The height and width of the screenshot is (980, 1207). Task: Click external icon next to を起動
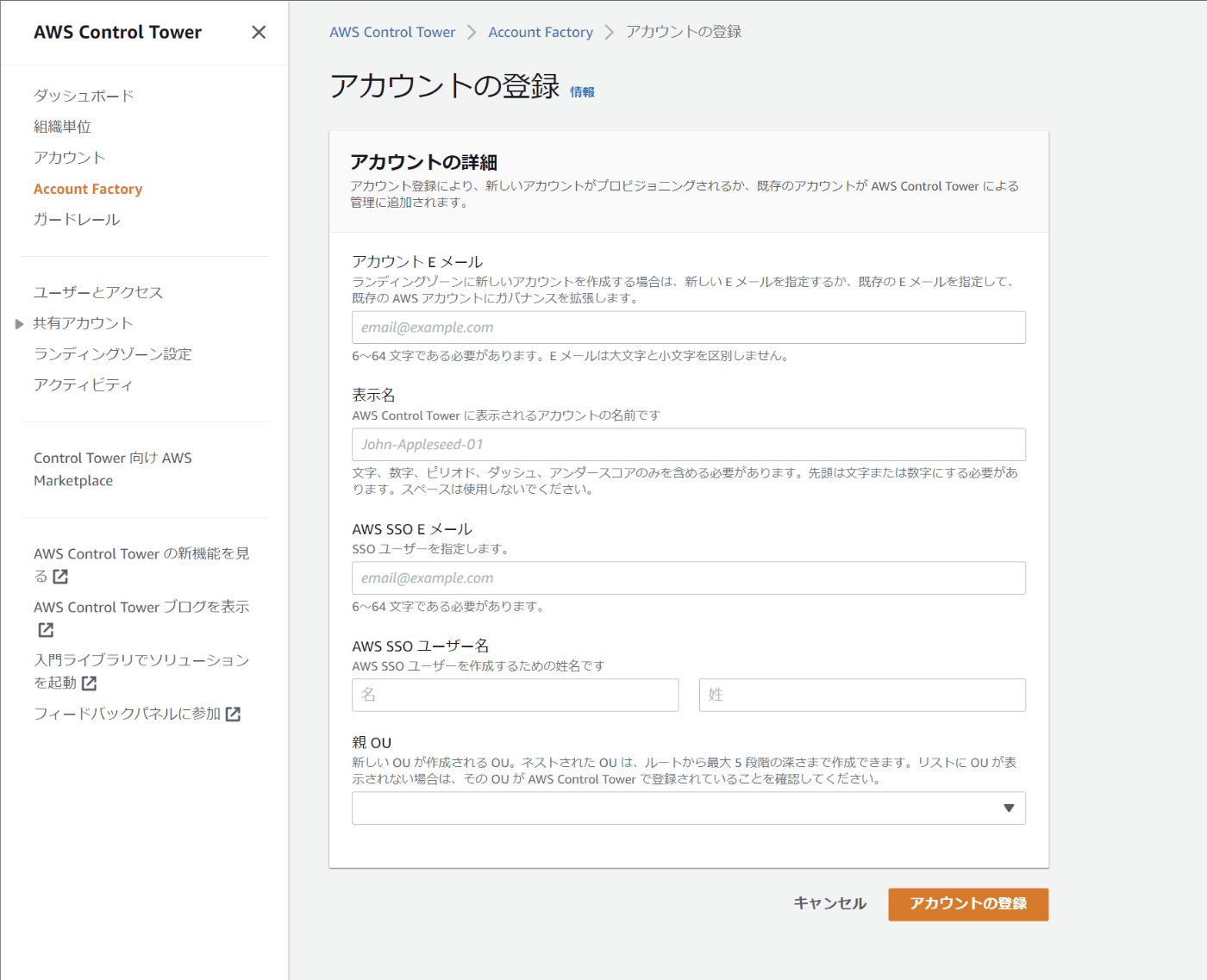[x=89, y=684]
